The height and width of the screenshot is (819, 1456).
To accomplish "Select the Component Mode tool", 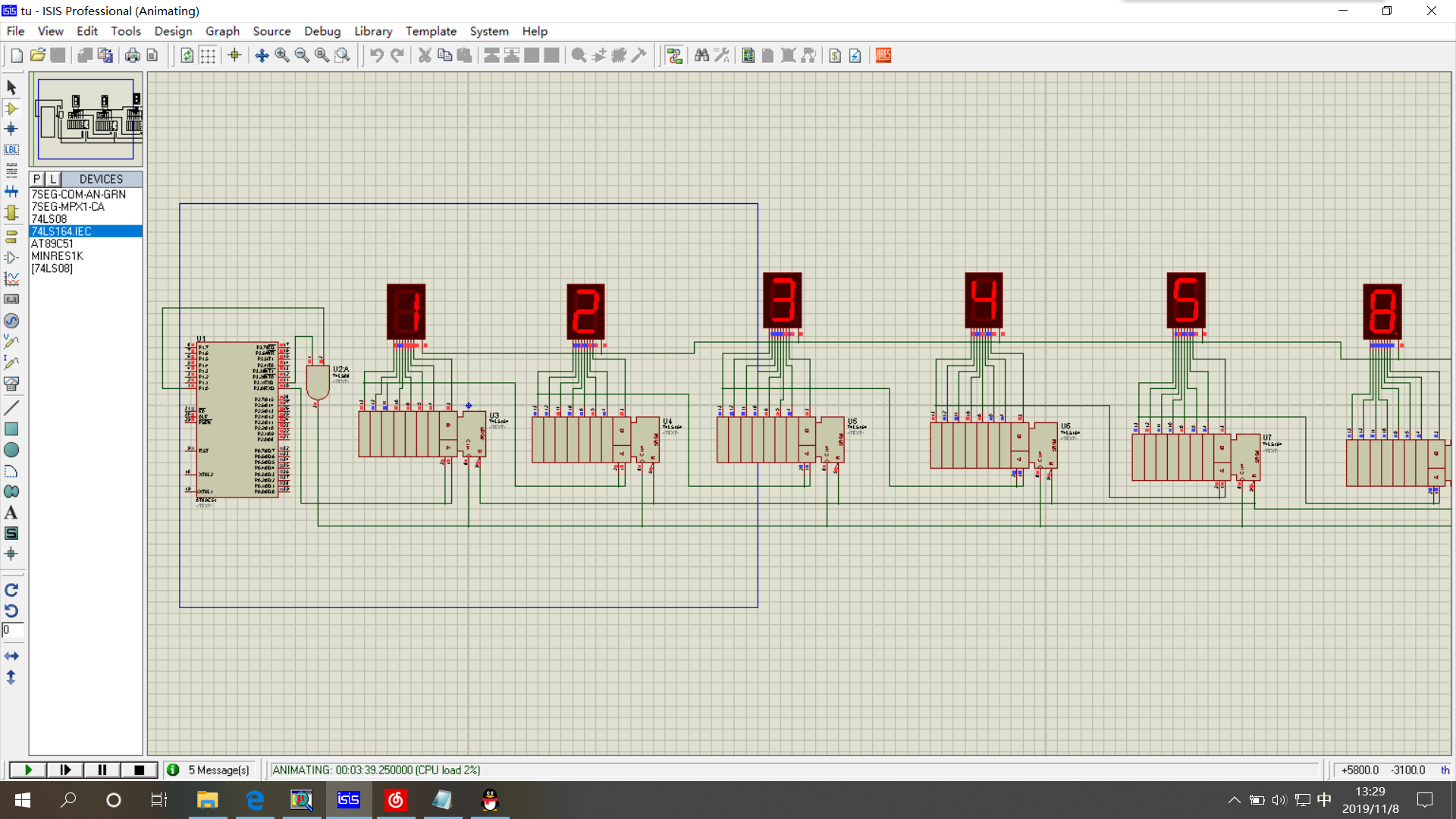I will tap(11, 108).
